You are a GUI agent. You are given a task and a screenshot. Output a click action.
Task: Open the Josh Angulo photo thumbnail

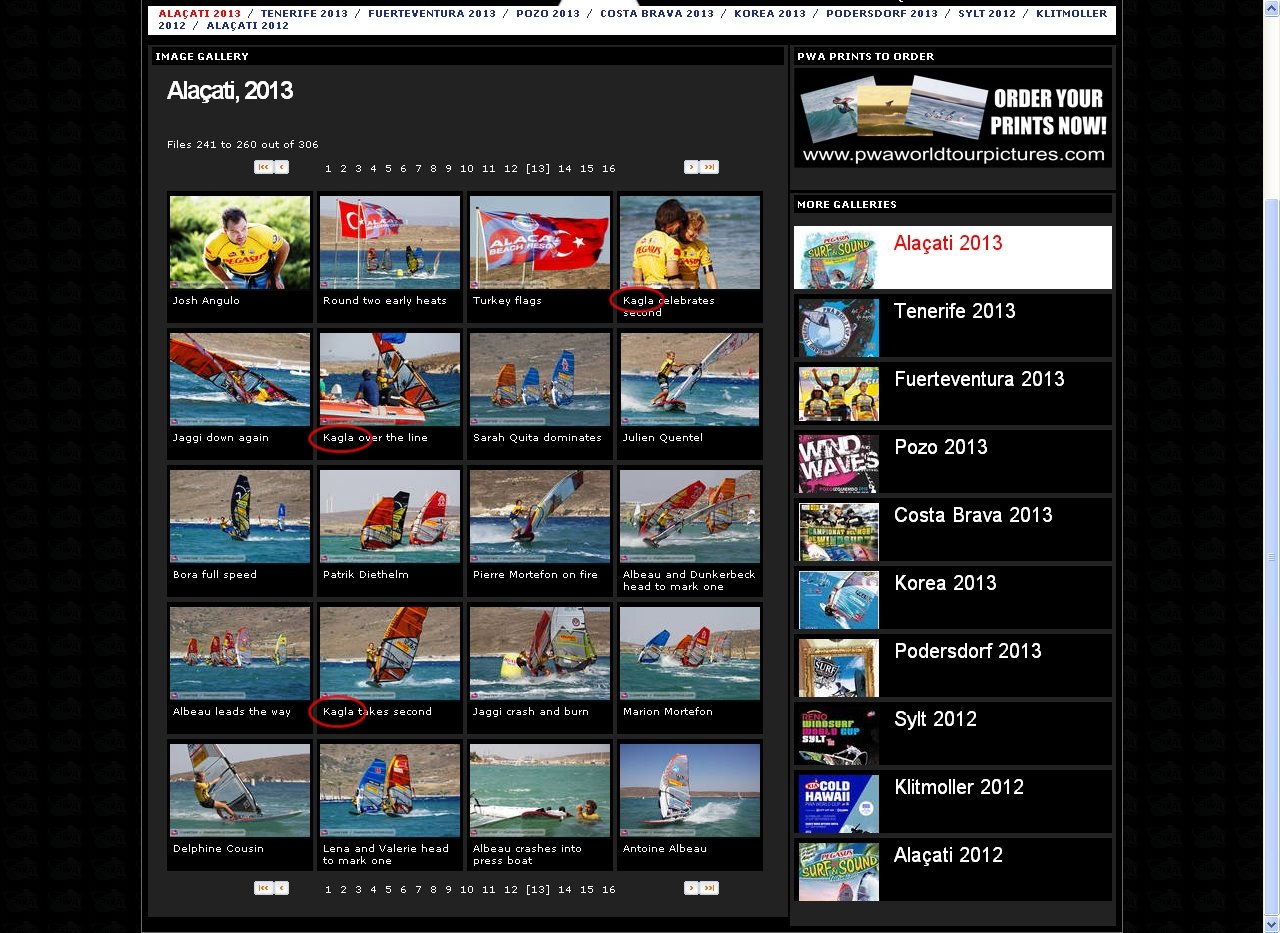click(240, 243)
